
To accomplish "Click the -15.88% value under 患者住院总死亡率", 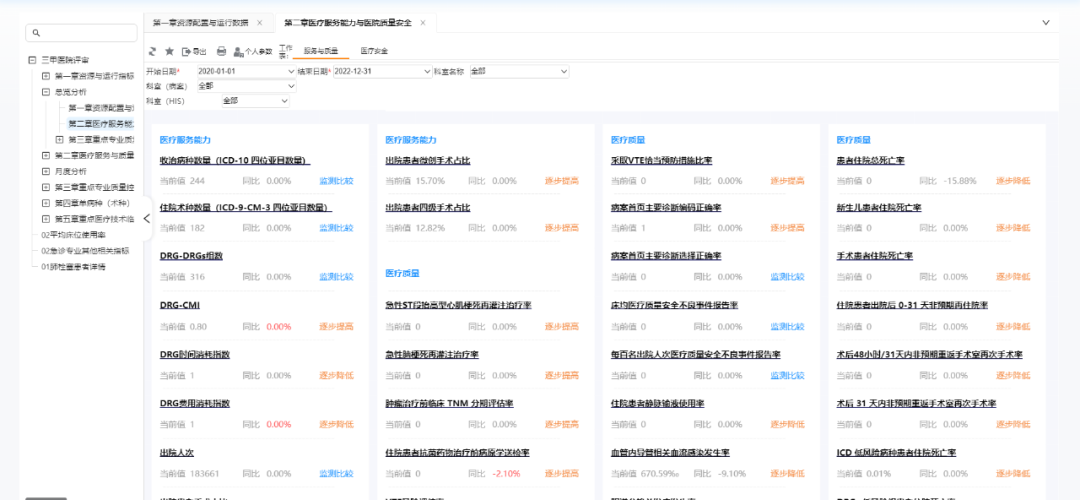I will (962, 181).
